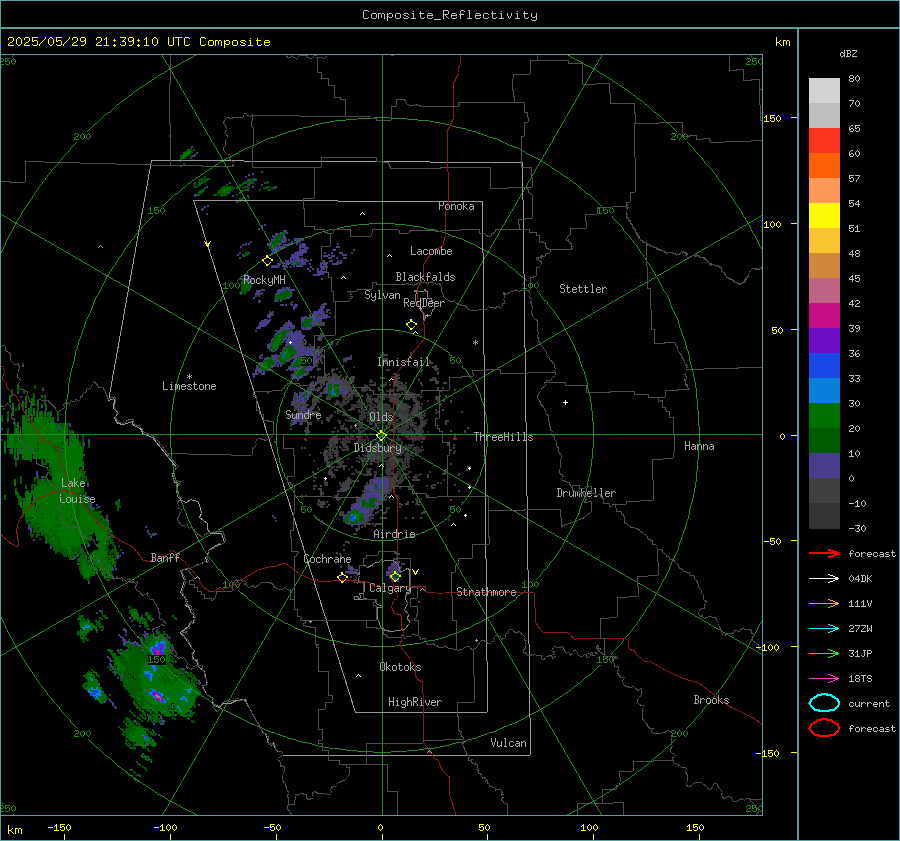900x841 pixels.
Task: Click the dBZ legend heading
Action: point(848,53)
